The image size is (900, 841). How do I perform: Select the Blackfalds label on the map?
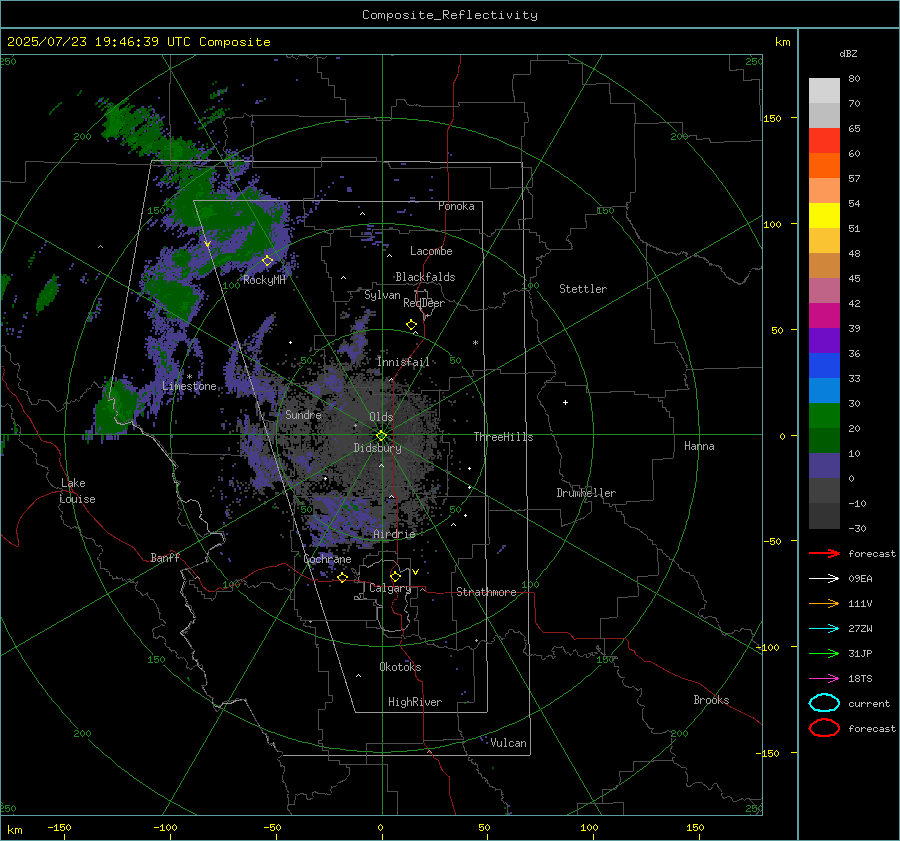click(x=425, y=277)
